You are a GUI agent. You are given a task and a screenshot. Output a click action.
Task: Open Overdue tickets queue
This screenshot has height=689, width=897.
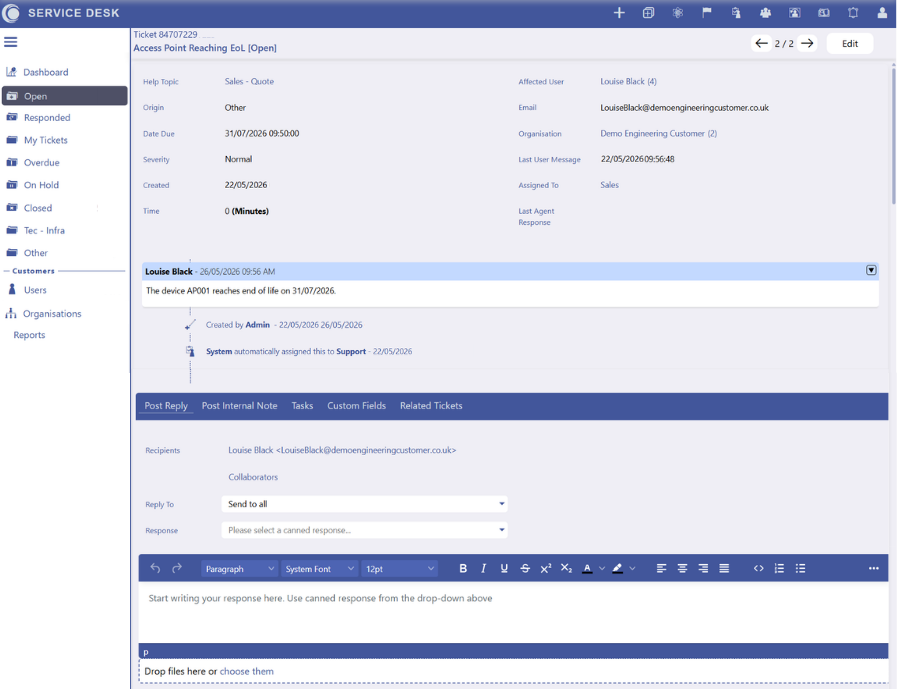tap(41, 163)
